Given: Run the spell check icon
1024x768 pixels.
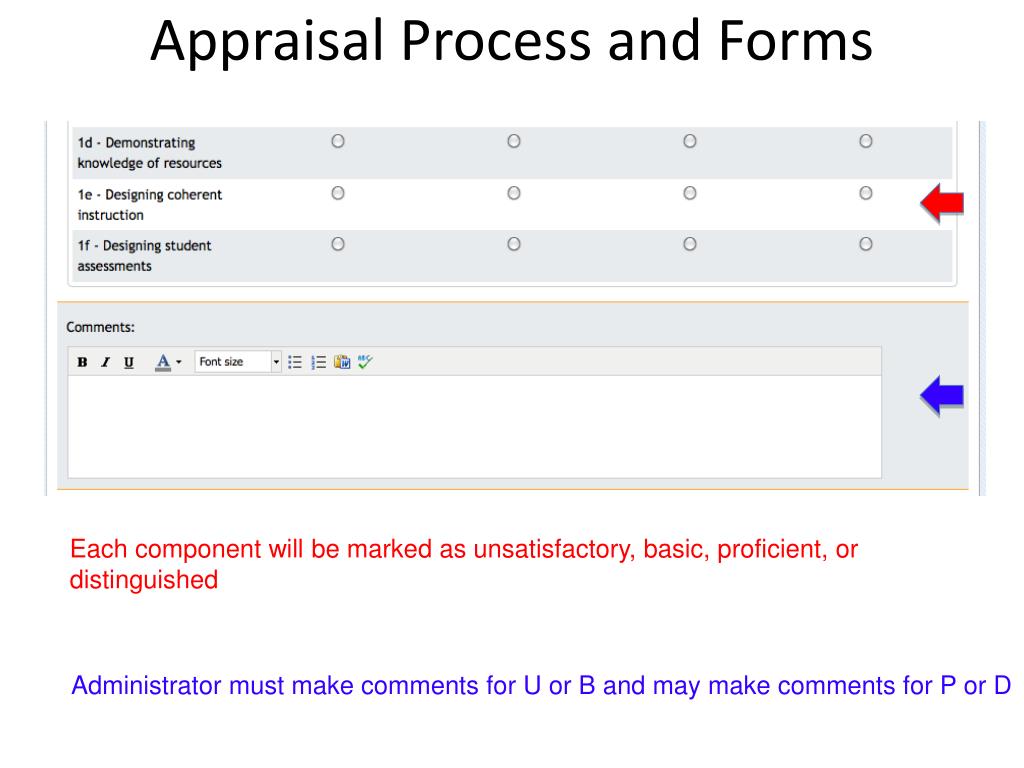Looking at the screenshot, I should pyautogui.click(x=365, y=361).
